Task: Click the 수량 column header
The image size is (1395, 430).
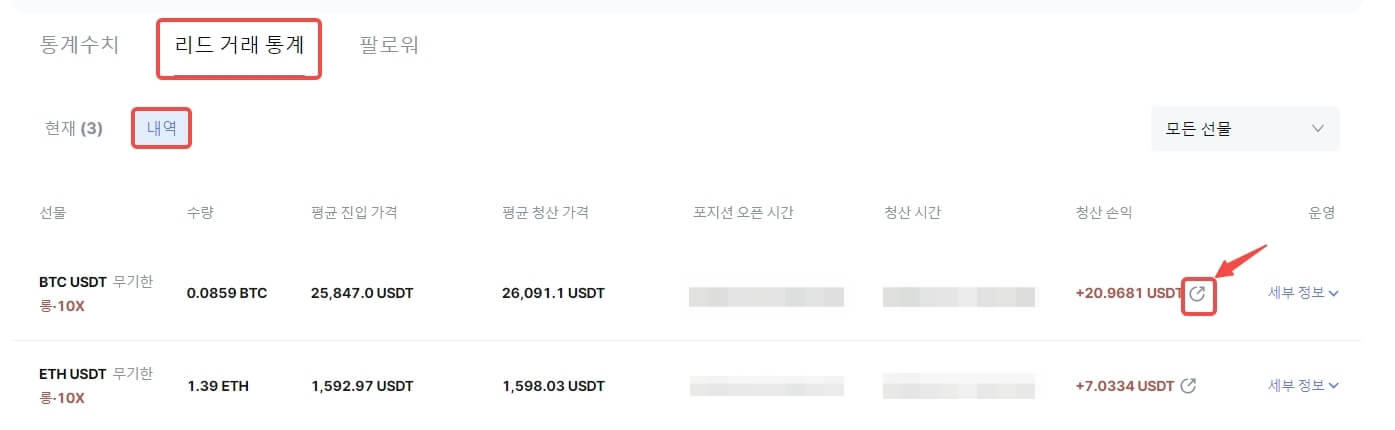Action: point(201,213)
